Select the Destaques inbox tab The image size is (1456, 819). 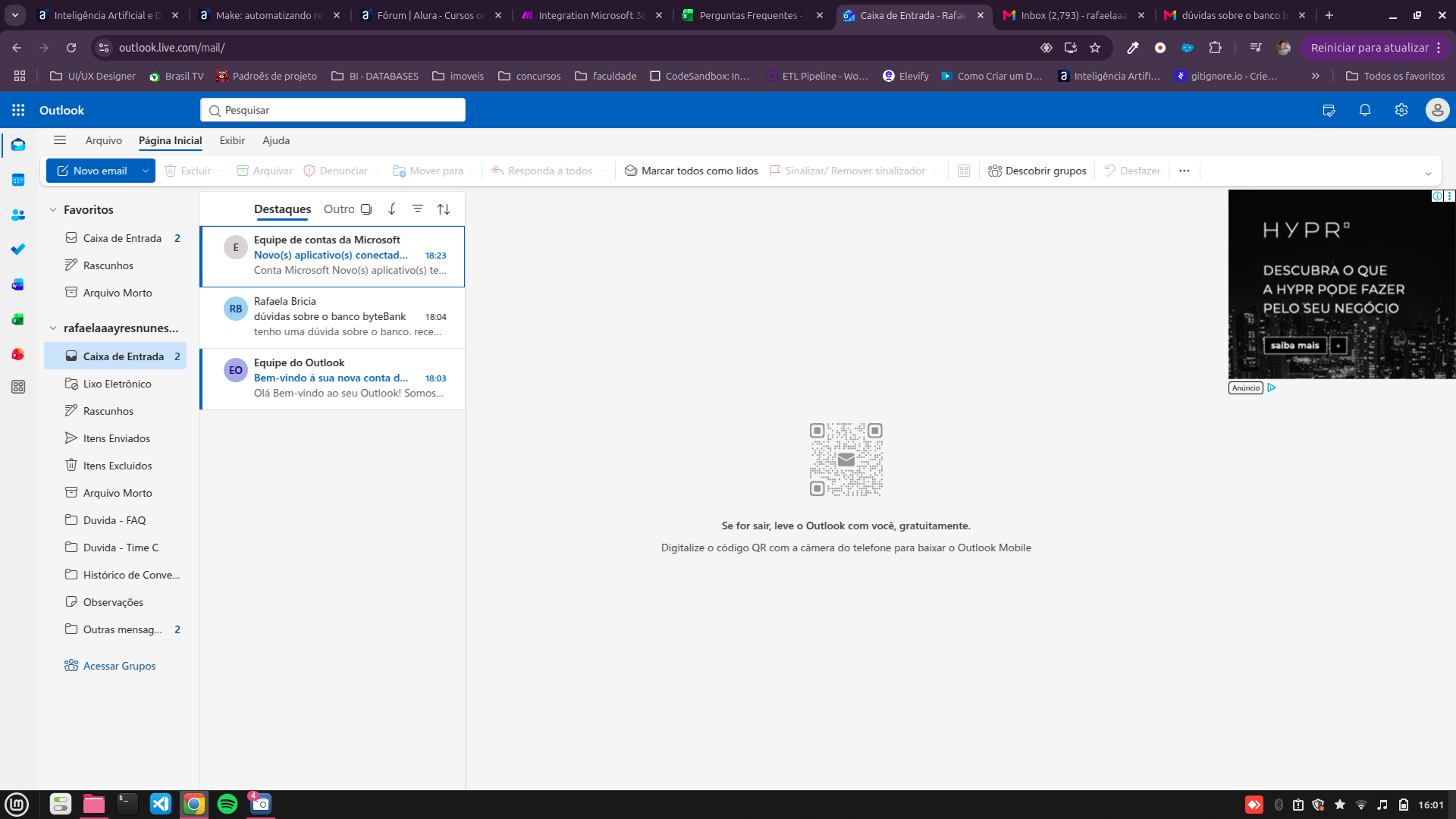tap(283, 209)
